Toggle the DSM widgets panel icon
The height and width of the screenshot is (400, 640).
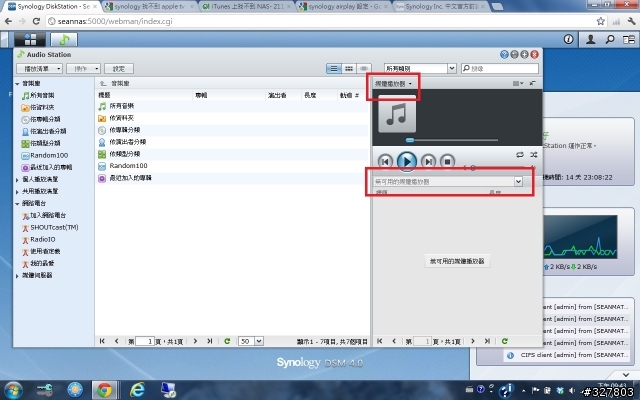[629, 39]
